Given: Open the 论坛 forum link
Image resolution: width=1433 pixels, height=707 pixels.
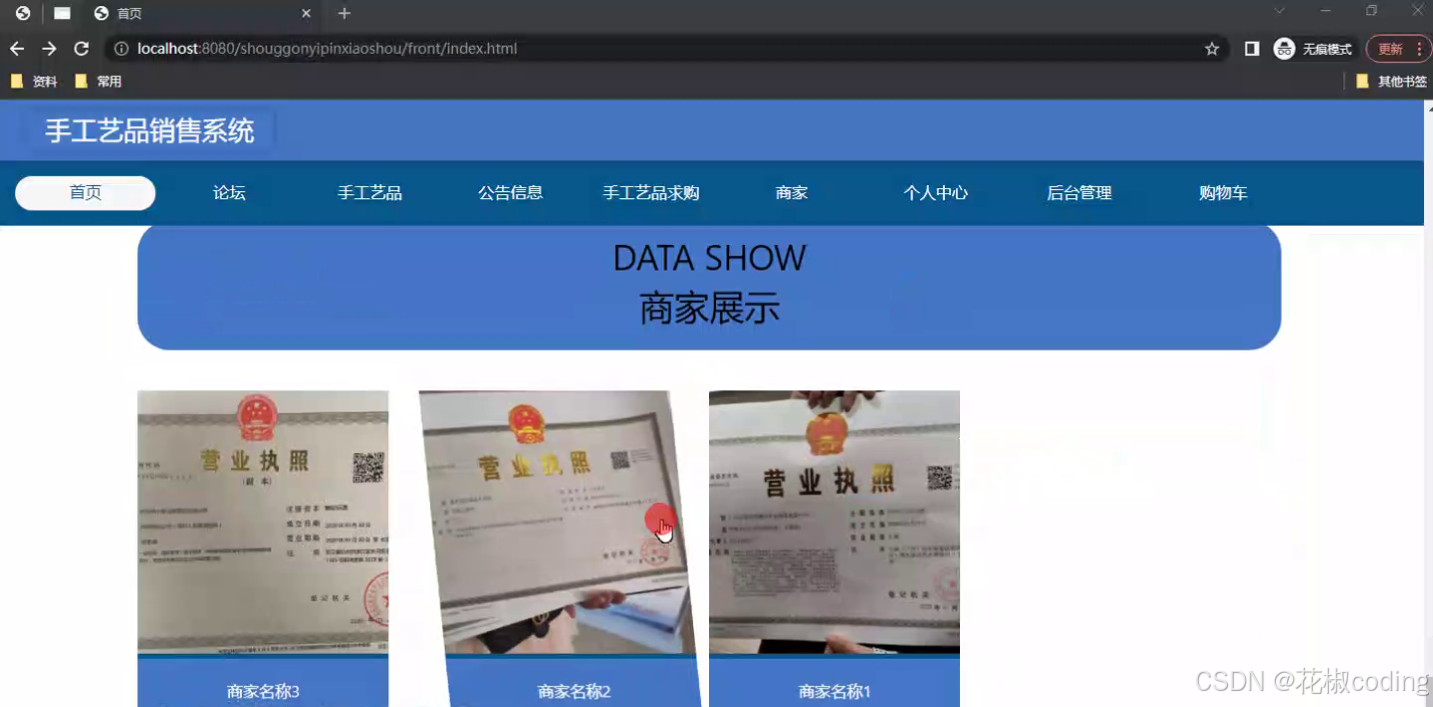Looking at the screenshot, I should click(228, 193).
